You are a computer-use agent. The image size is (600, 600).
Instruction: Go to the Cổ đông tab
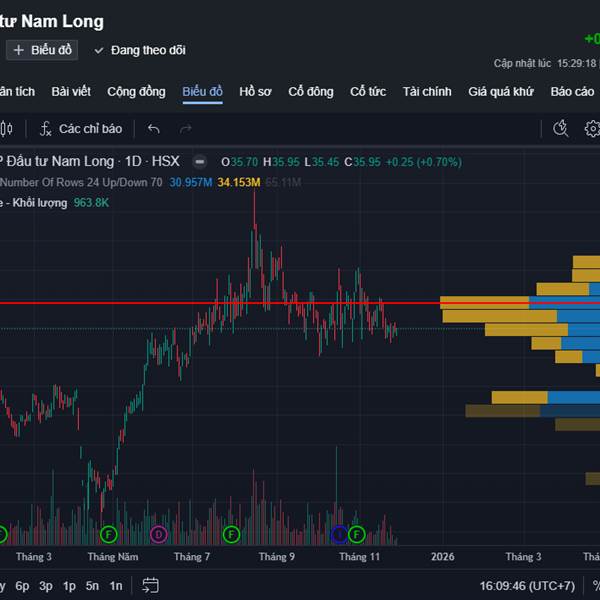click(311, 92)
